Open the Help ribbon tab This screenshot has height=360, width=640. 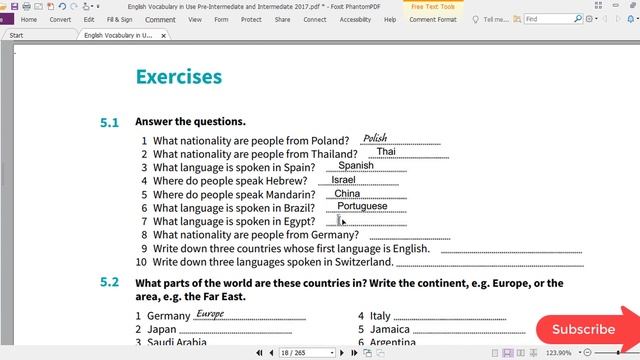[390, 19]
